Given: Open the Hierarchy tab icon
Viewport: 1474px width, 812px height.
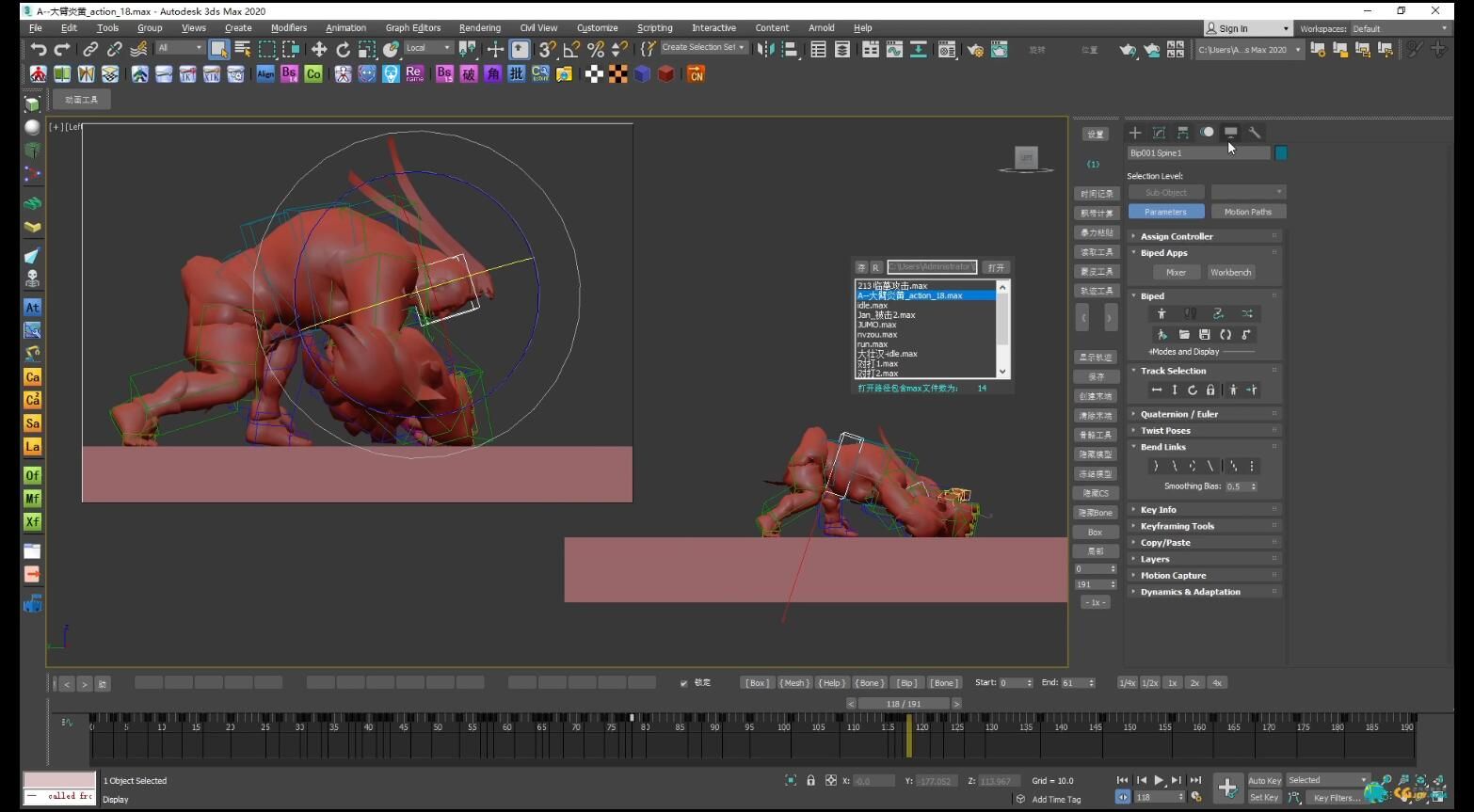Looking at the screenshot, I should coord(1183,133).
